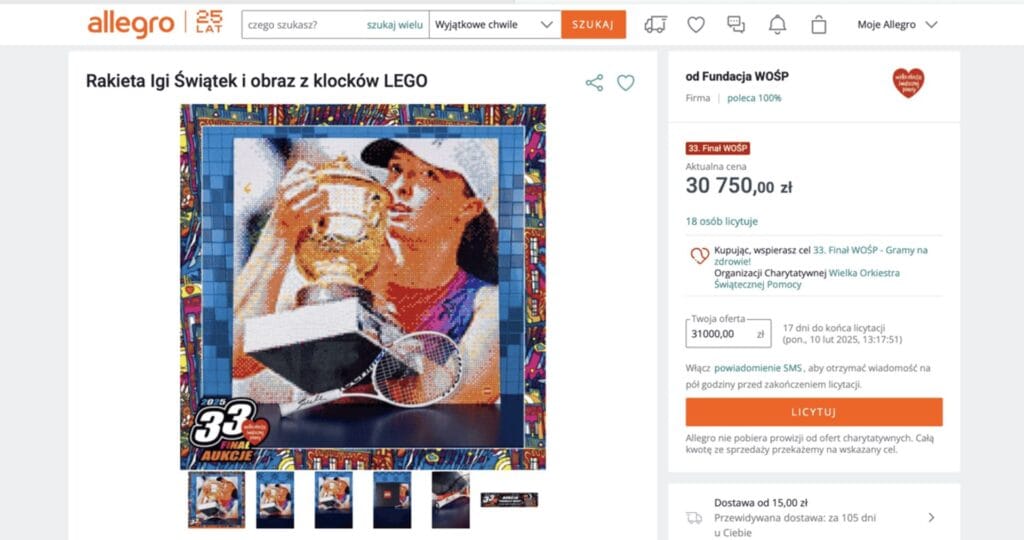The height and width of the screenshot is (540, 1024).
Task: Open favorites heart icon in top bar
Action: click(x=696, y=25)
